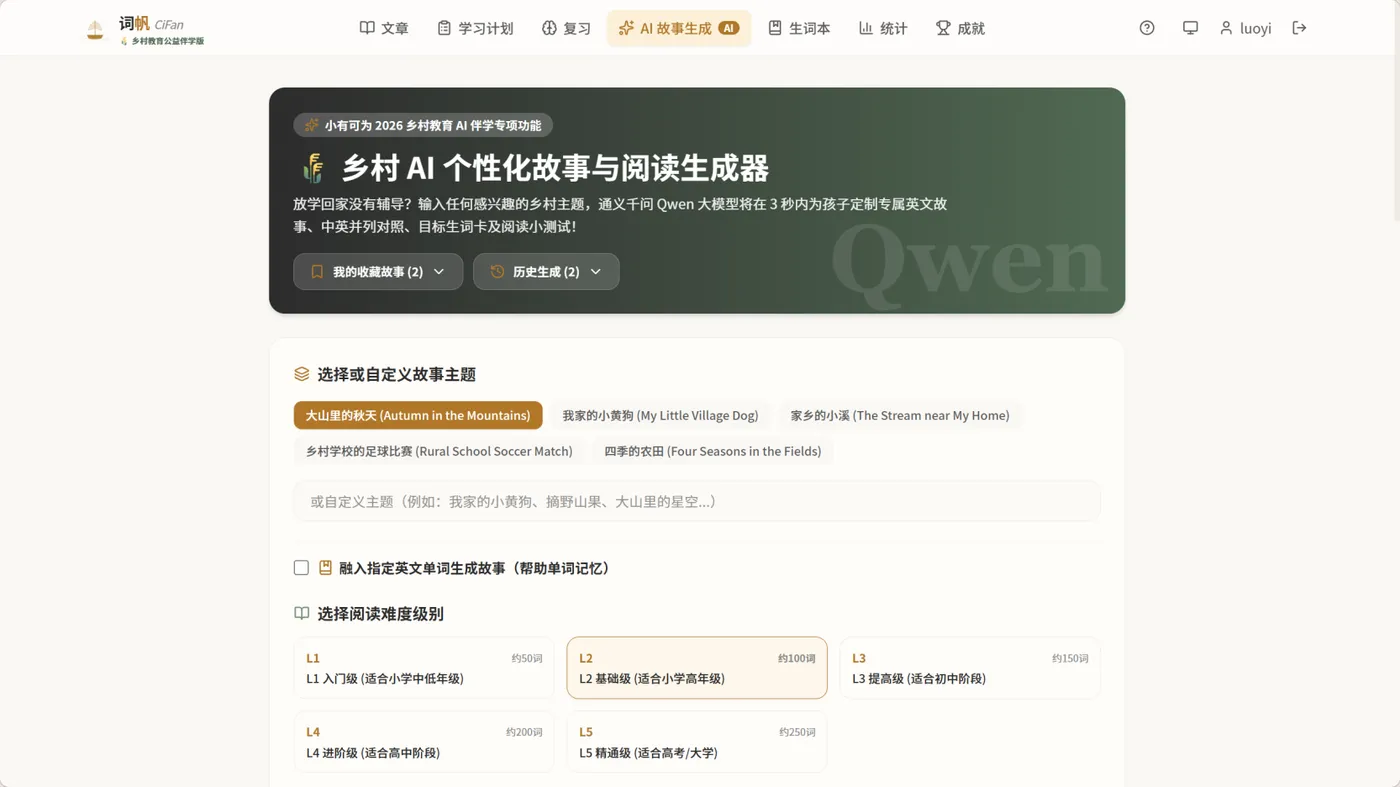This screenshot has width=1400, height=787.
Task: Click the wordbook icon beside 融入指定英文单词
Action: coord(325,568)
